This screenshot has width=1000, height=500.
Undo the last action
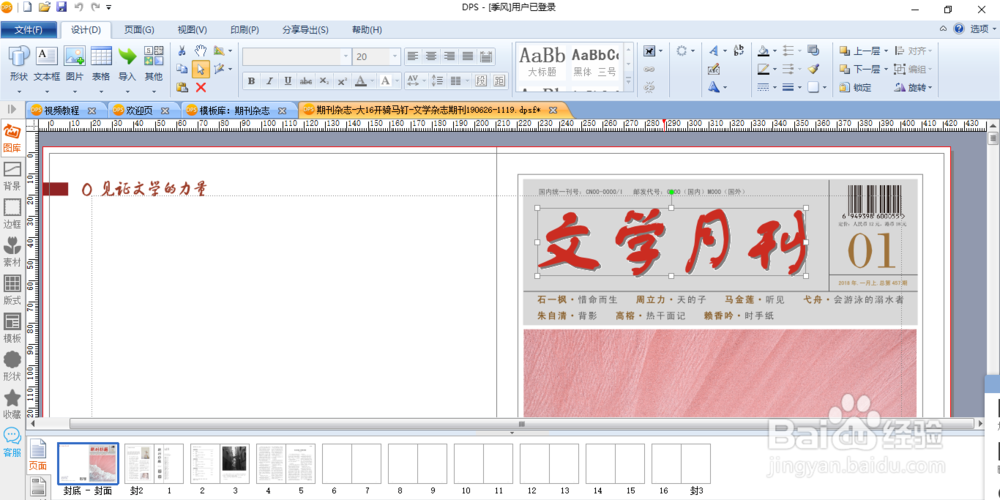[79, 7]
